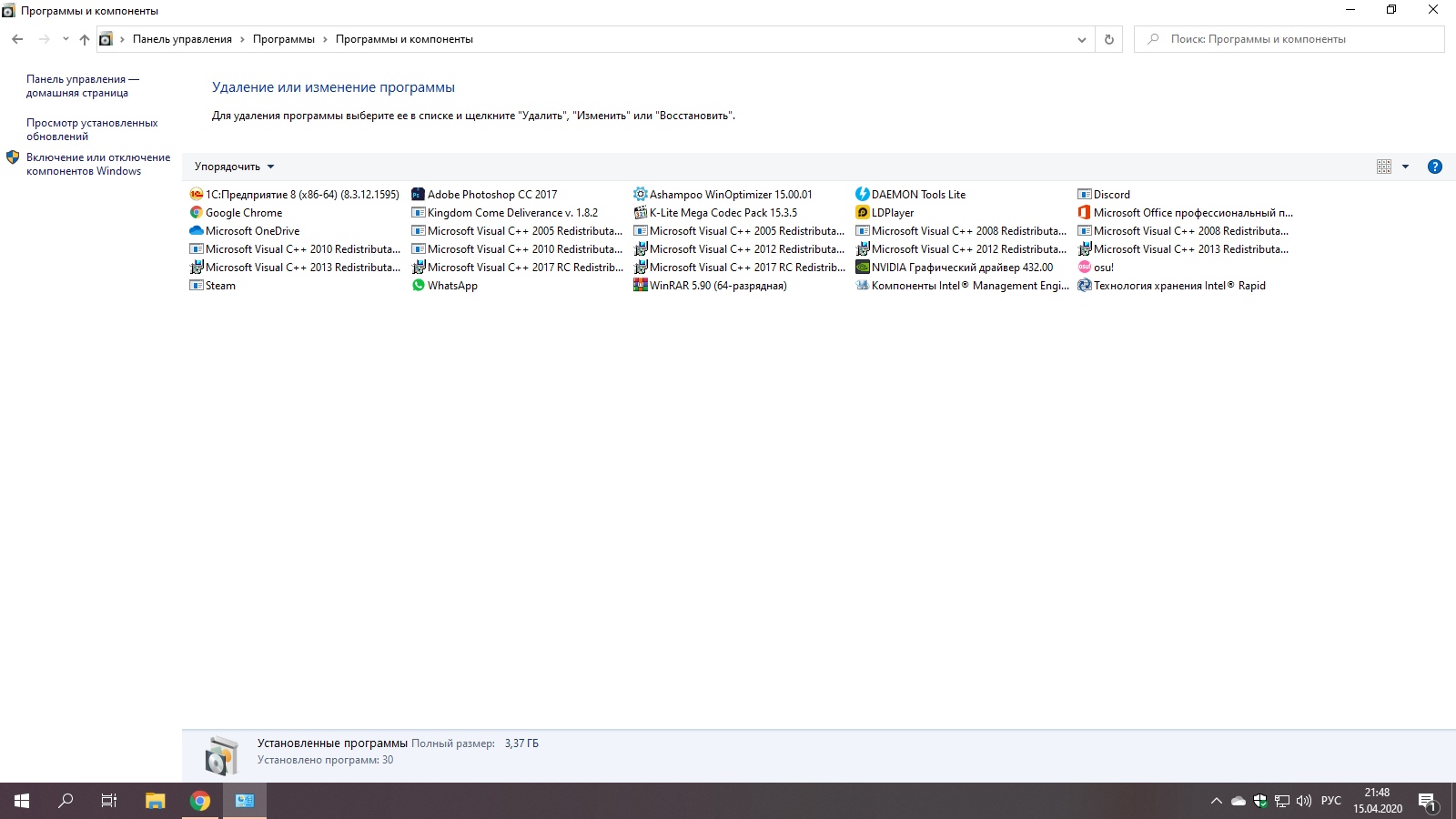Select the pink osu! icon
This screenshot has height=819, width=1456.
1084,267
